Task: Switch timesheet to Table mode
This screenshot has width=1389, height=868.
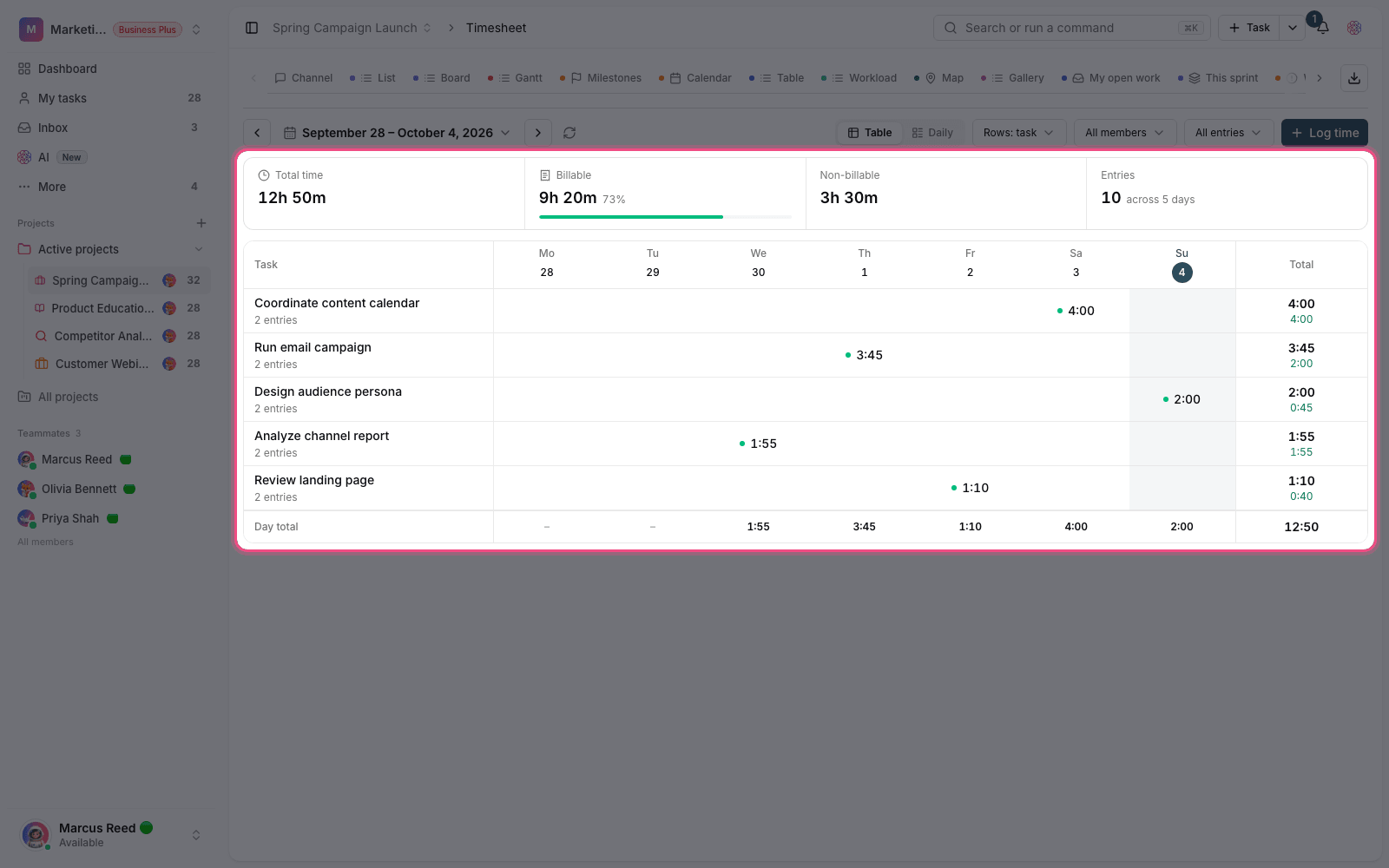Action: pos(870,133)
